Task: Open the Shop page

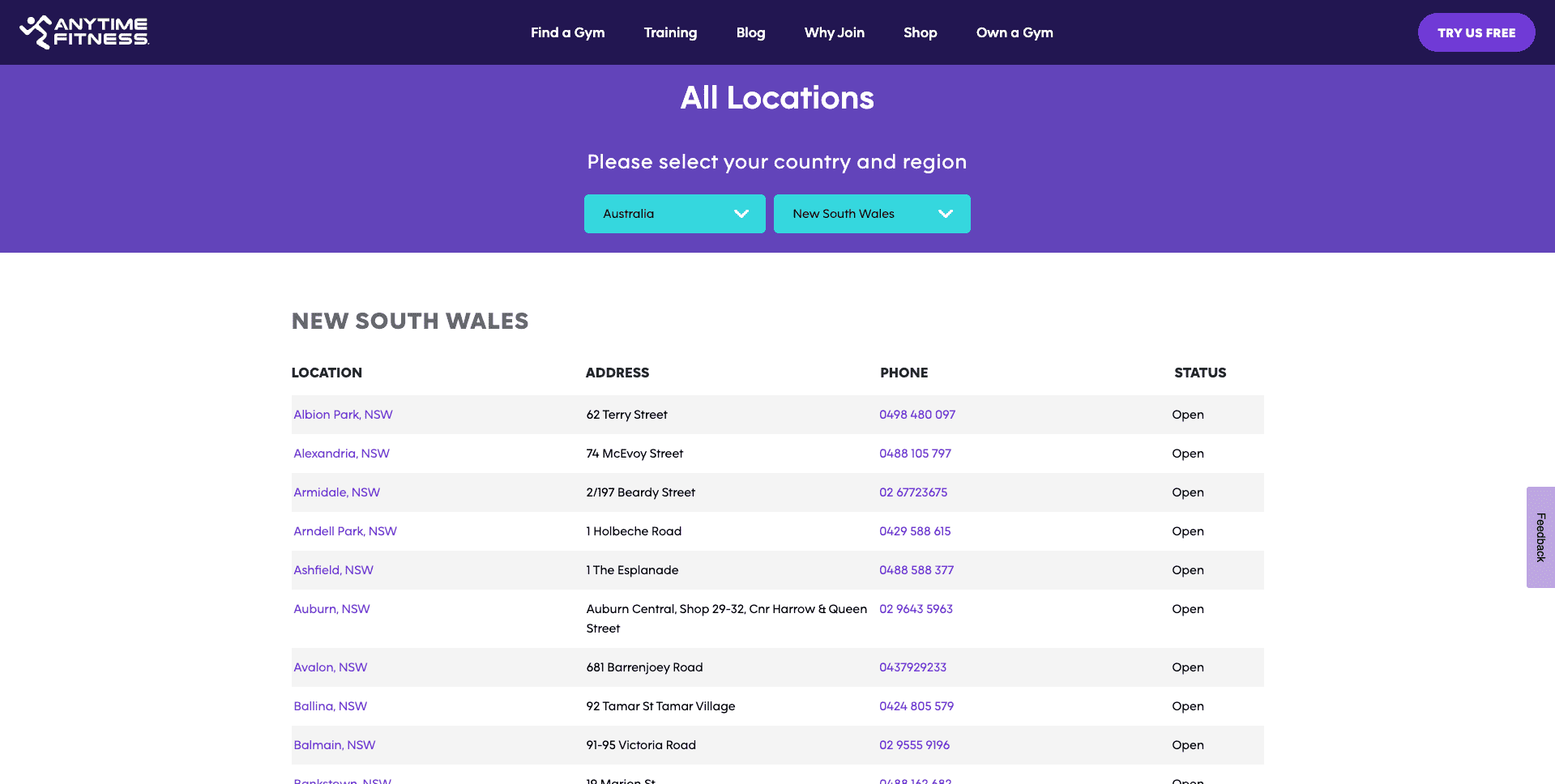Action: pos(920,32)
